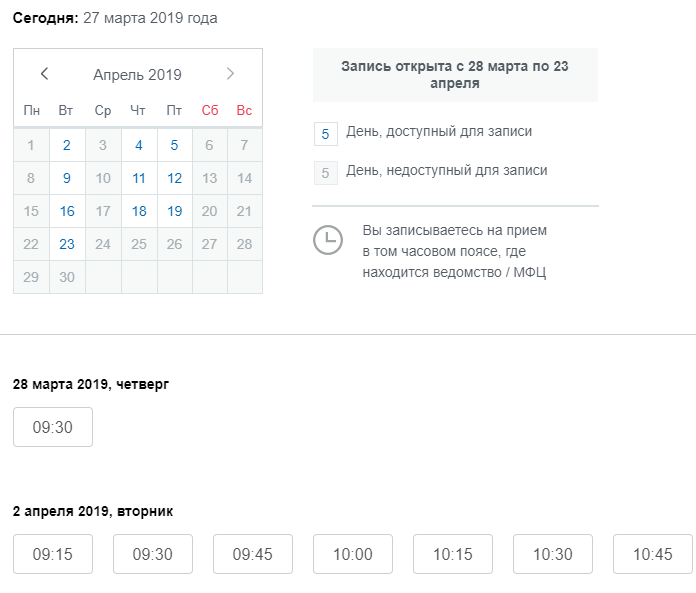
Task: Click unavailable day 10 in calendar
Action: point(103,178)
